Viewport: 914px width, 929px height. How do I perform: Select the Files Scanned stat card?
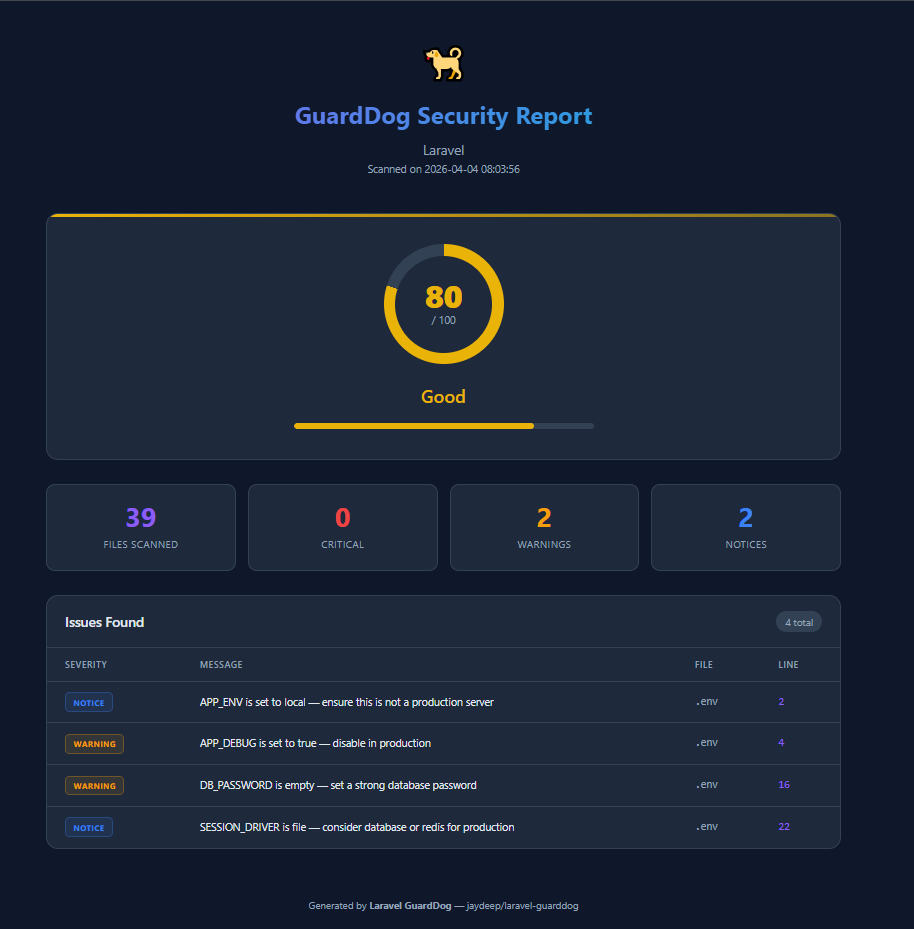[141, 528]
